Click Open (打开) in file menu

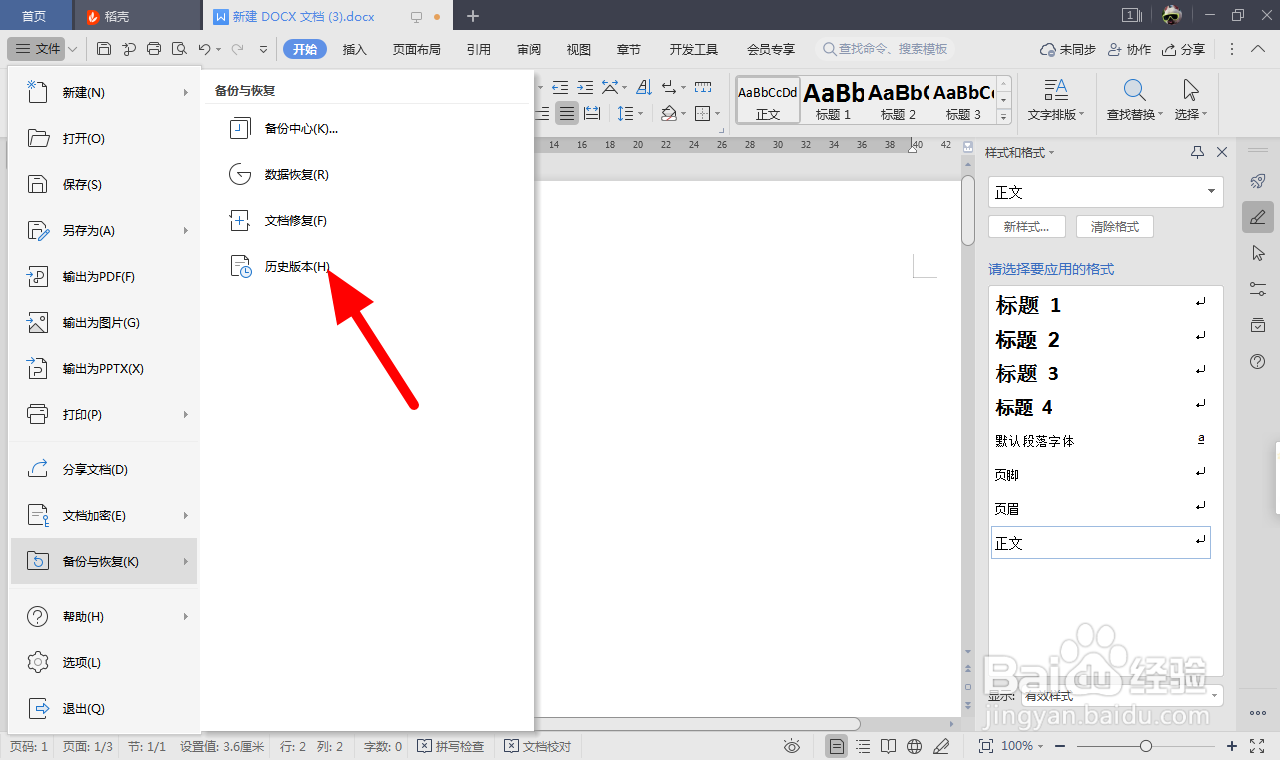(x=104, y=139)
